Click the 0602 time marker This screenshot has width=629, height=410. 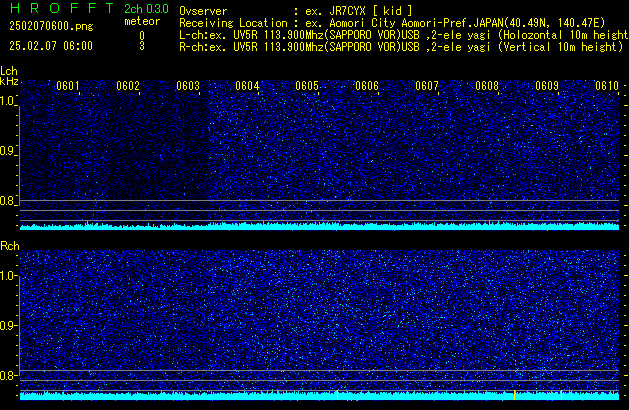point(128,86)
